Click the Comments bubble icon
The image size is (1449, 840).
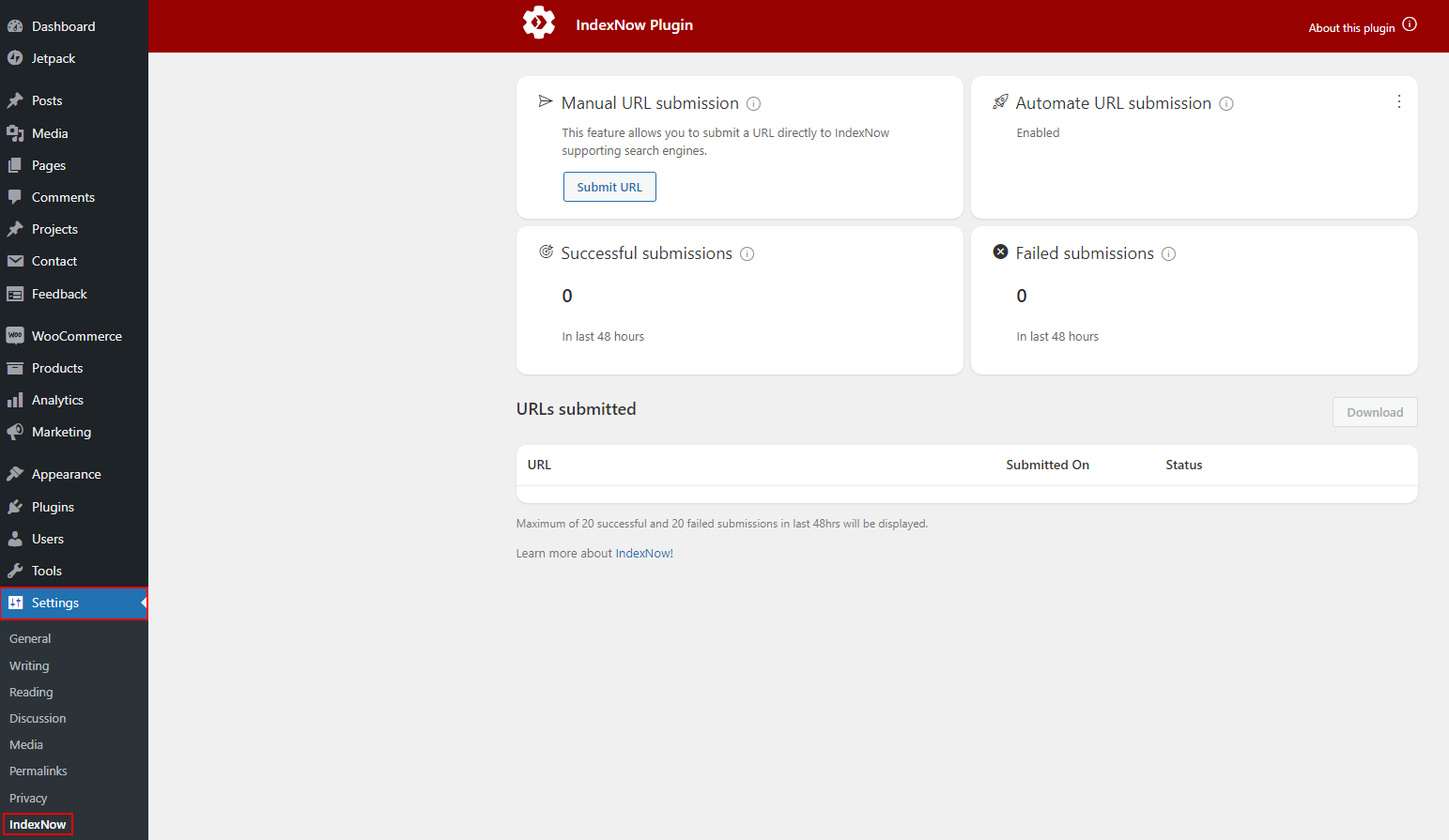click(x=15, y=197)
